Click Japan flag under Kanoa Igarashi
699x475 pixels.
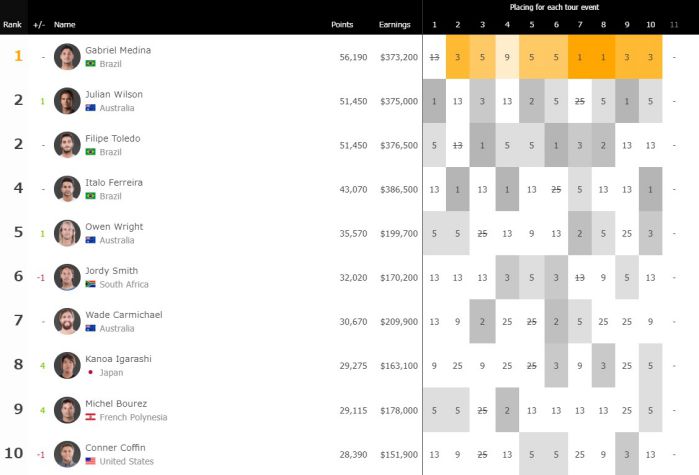(90, 371)
